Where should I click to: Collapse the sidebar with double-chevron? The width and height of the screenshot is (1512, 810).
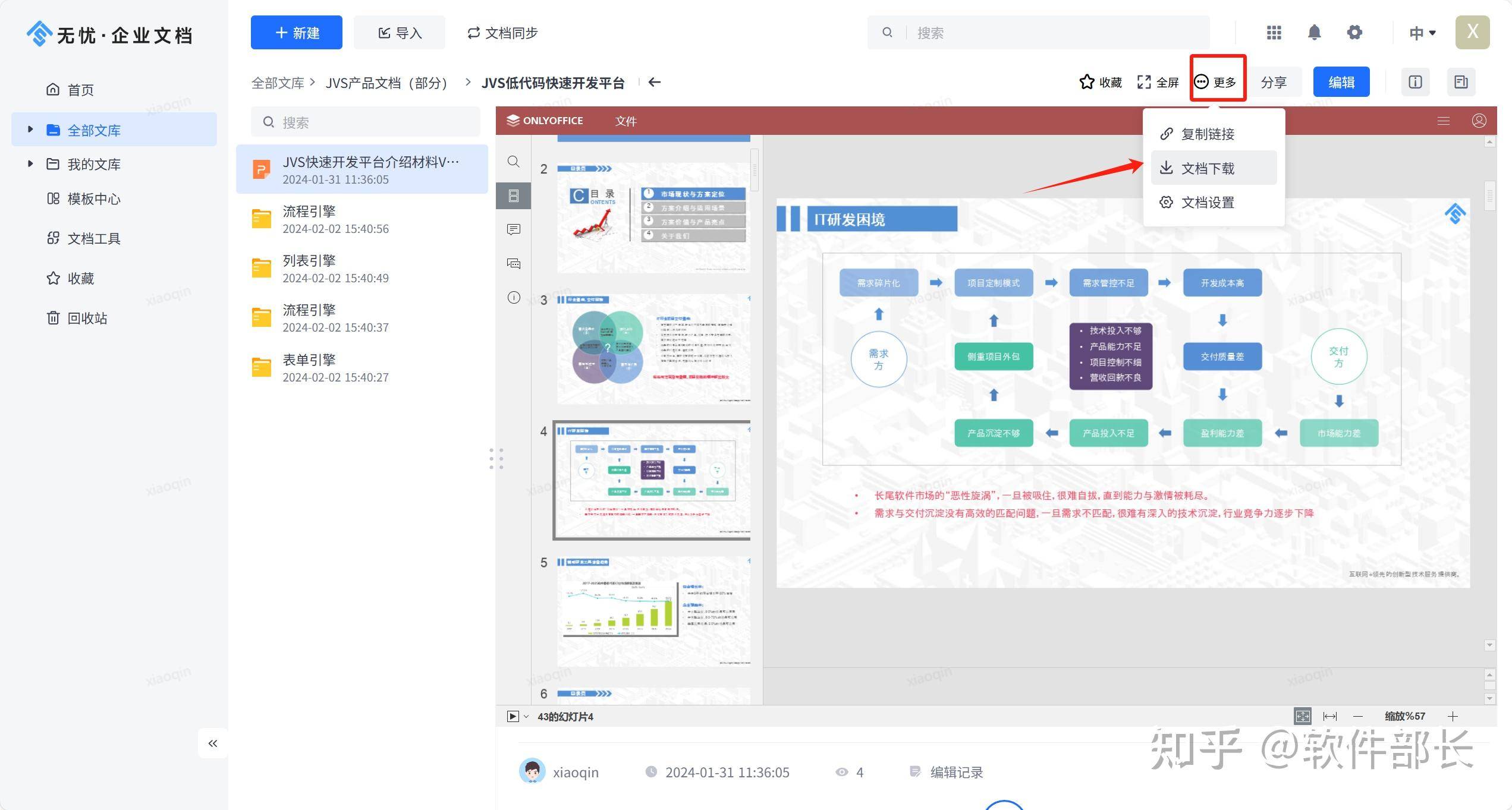tap(213, 743)
